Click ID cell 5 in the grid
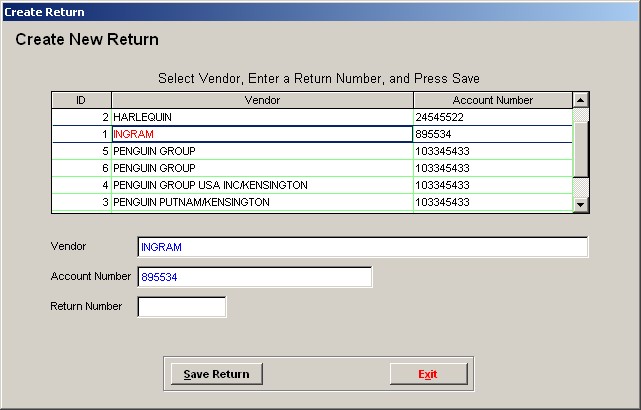This screenshot has width=641, height=410. pyautogui.click(x=82, y=151)
